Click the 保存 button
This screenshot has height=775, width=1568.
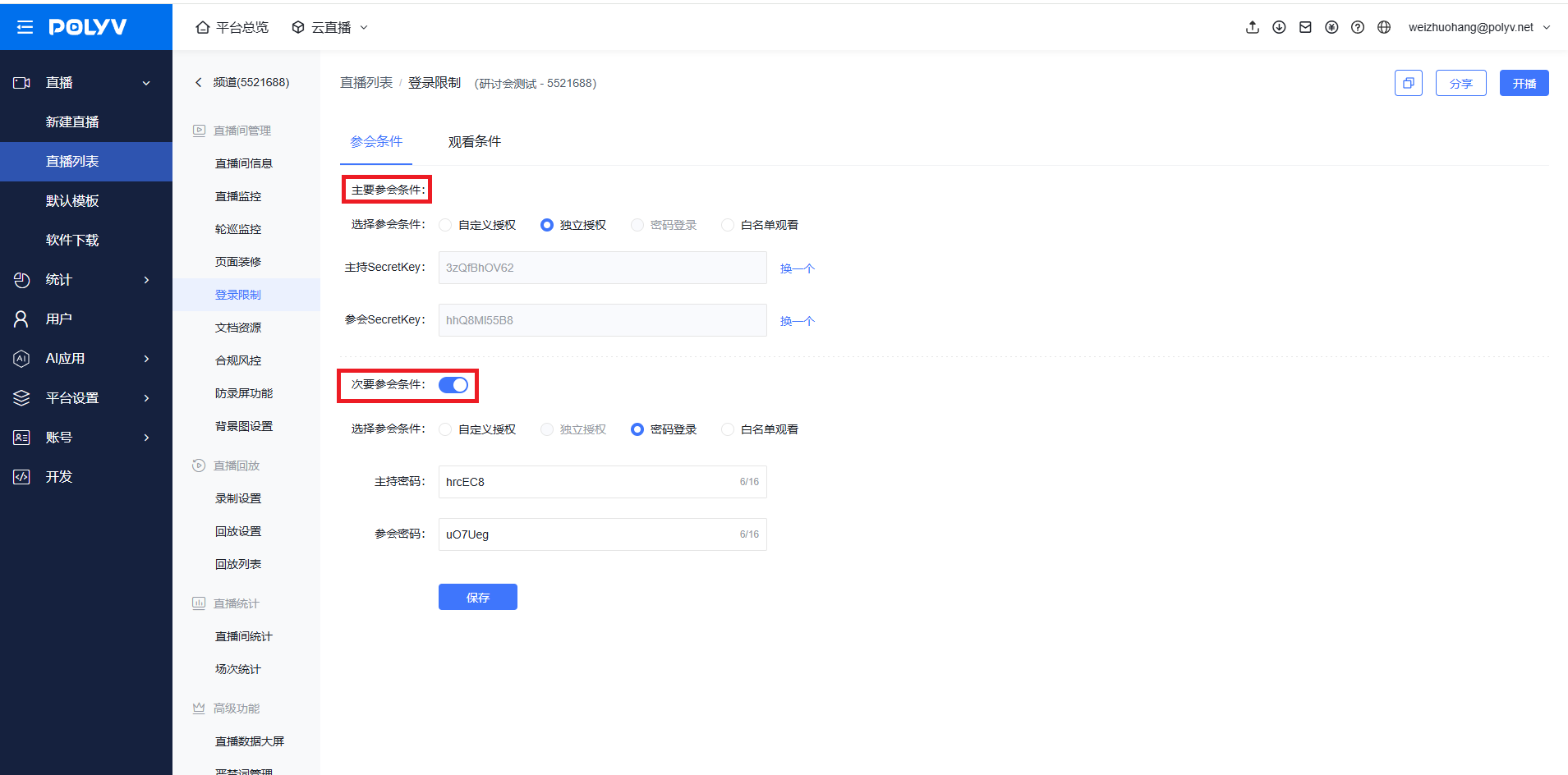coord(478,597)
